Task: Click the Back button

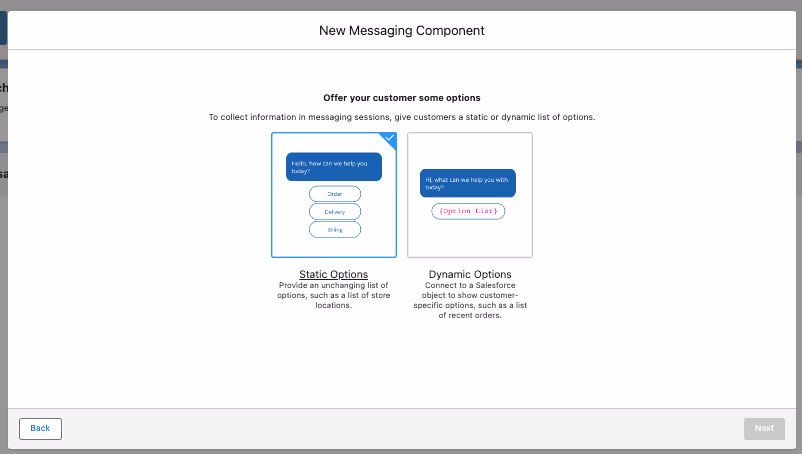Action: (40, 428)
